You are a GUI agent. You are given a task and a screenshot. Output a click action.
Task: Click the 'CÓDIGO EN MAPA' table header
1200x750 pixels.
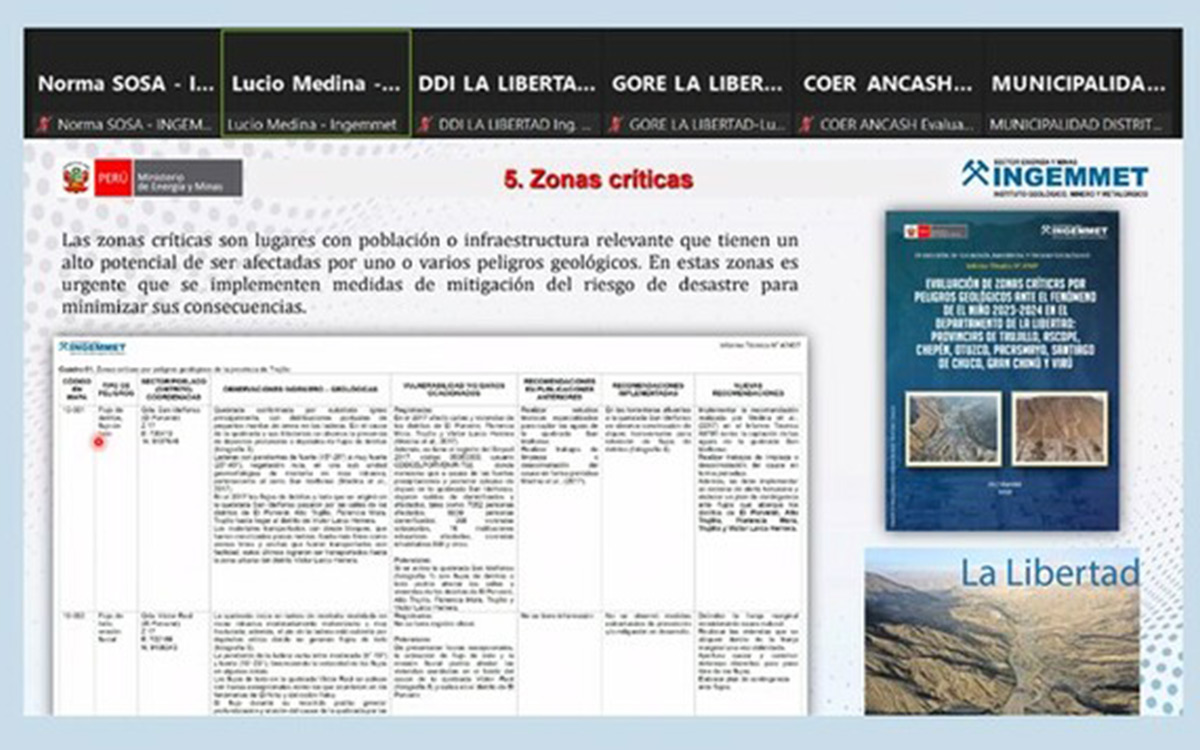pyautogui.click(x=76, y=388)
